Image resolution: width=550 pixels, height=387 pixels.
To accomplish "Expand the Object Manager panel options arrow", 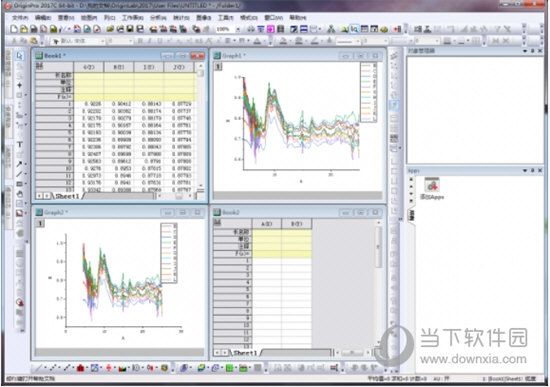I will coord(525,51).
